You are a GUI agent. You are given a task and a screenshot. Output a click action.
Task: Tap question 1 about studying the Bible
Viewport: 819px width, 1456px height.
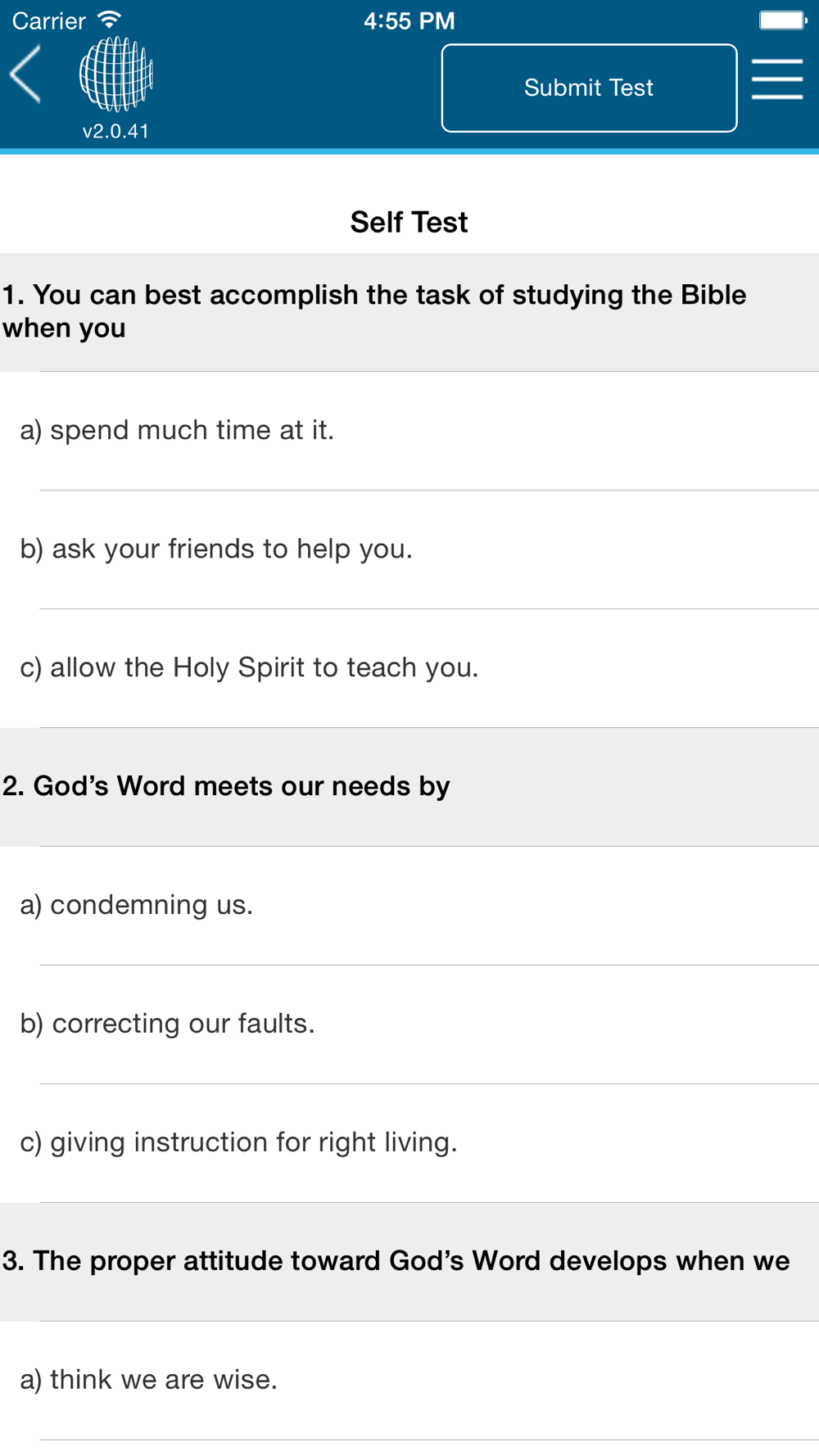(409, 312)
